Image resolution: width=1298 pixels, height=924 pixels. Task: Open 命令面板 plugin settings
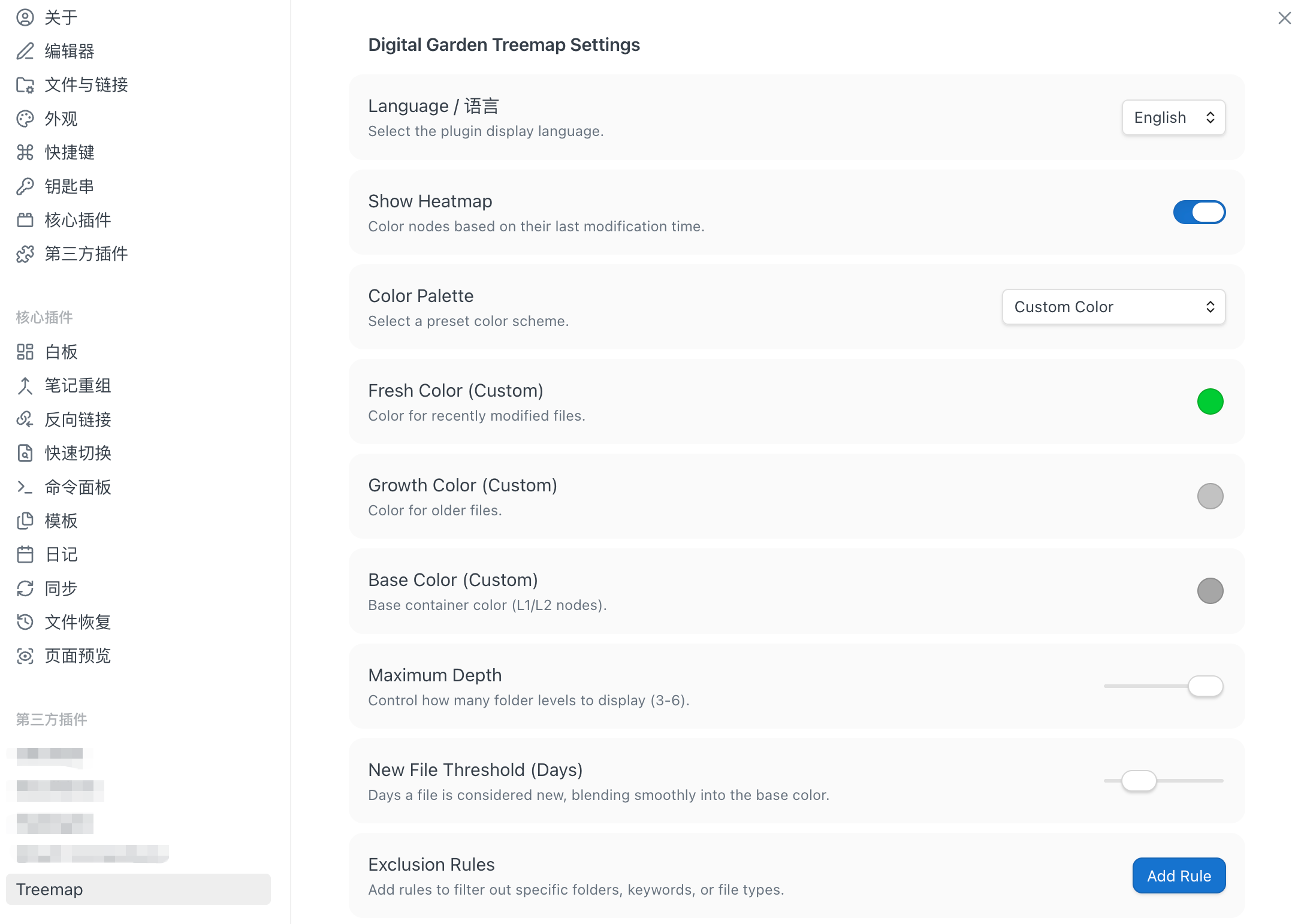coord(138,487)
